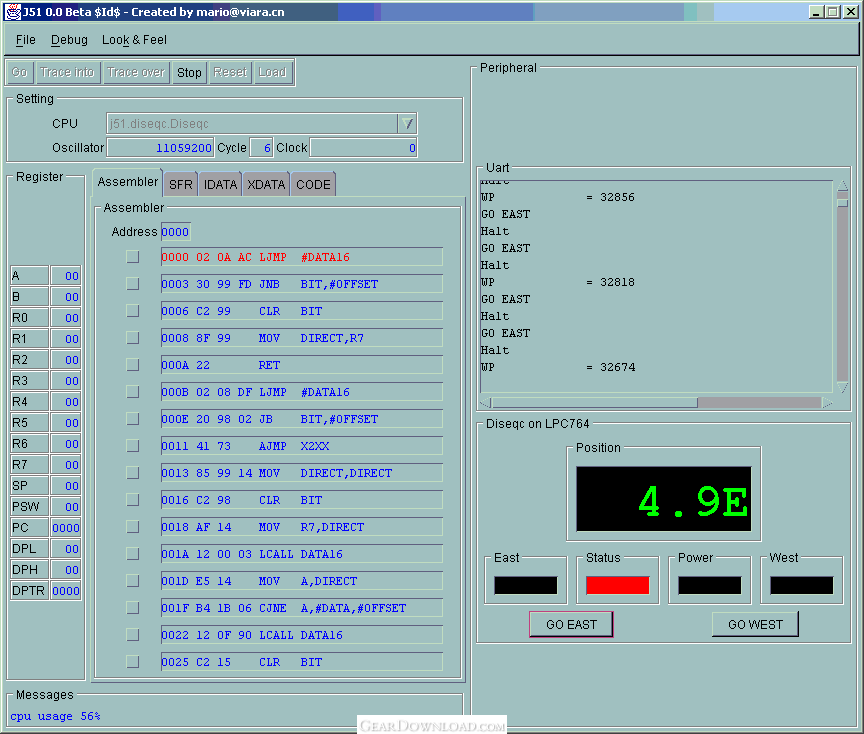Click the R0 register value field

[x=66, y=317]
